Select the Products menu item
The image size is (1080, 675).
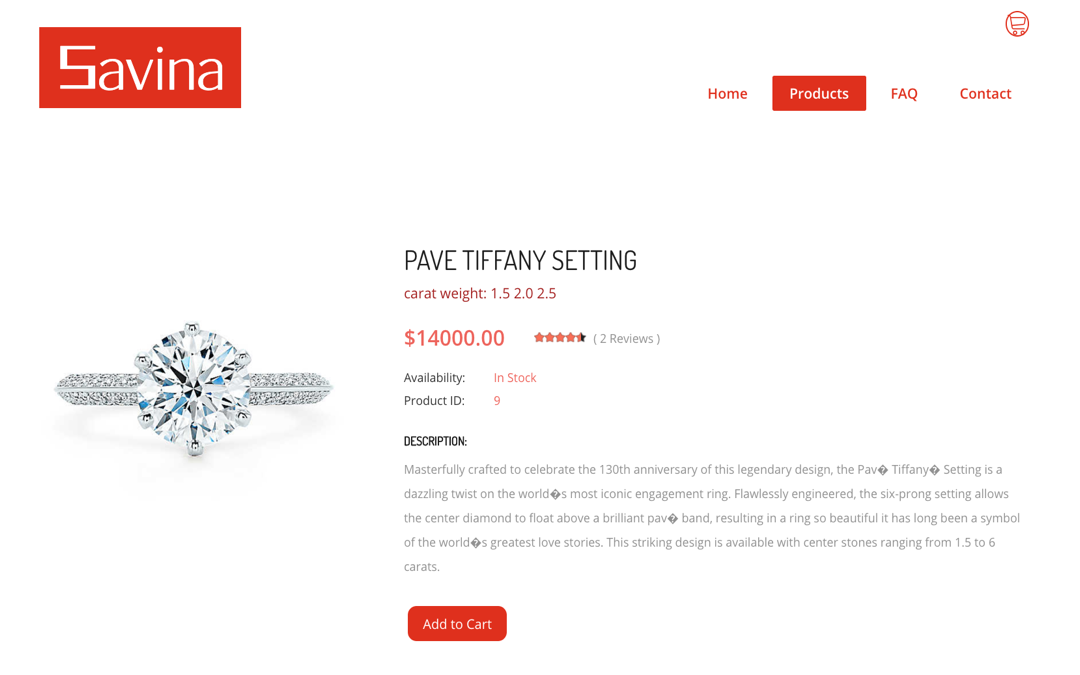pos(819,94)
